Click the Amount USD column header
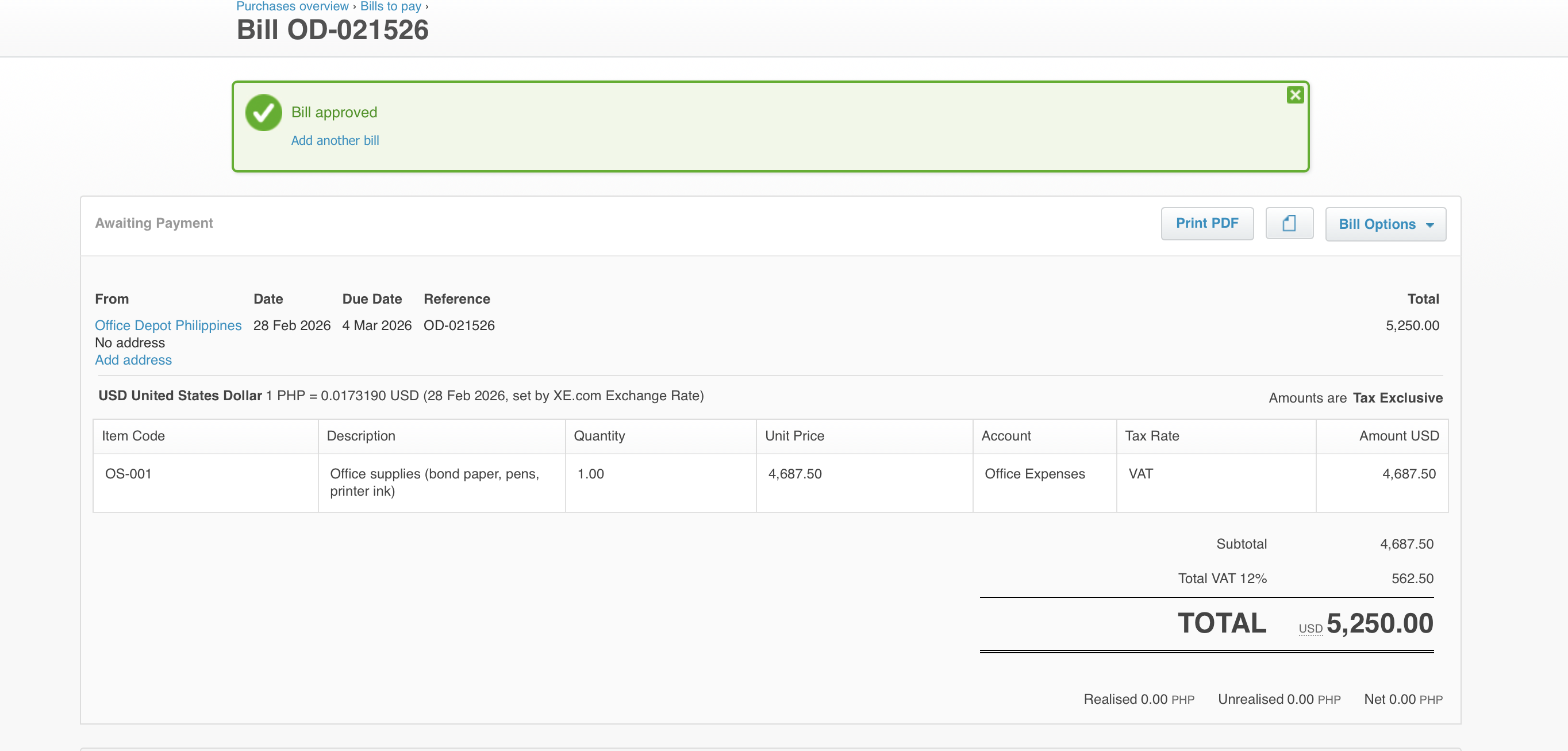 point(1398,436)
